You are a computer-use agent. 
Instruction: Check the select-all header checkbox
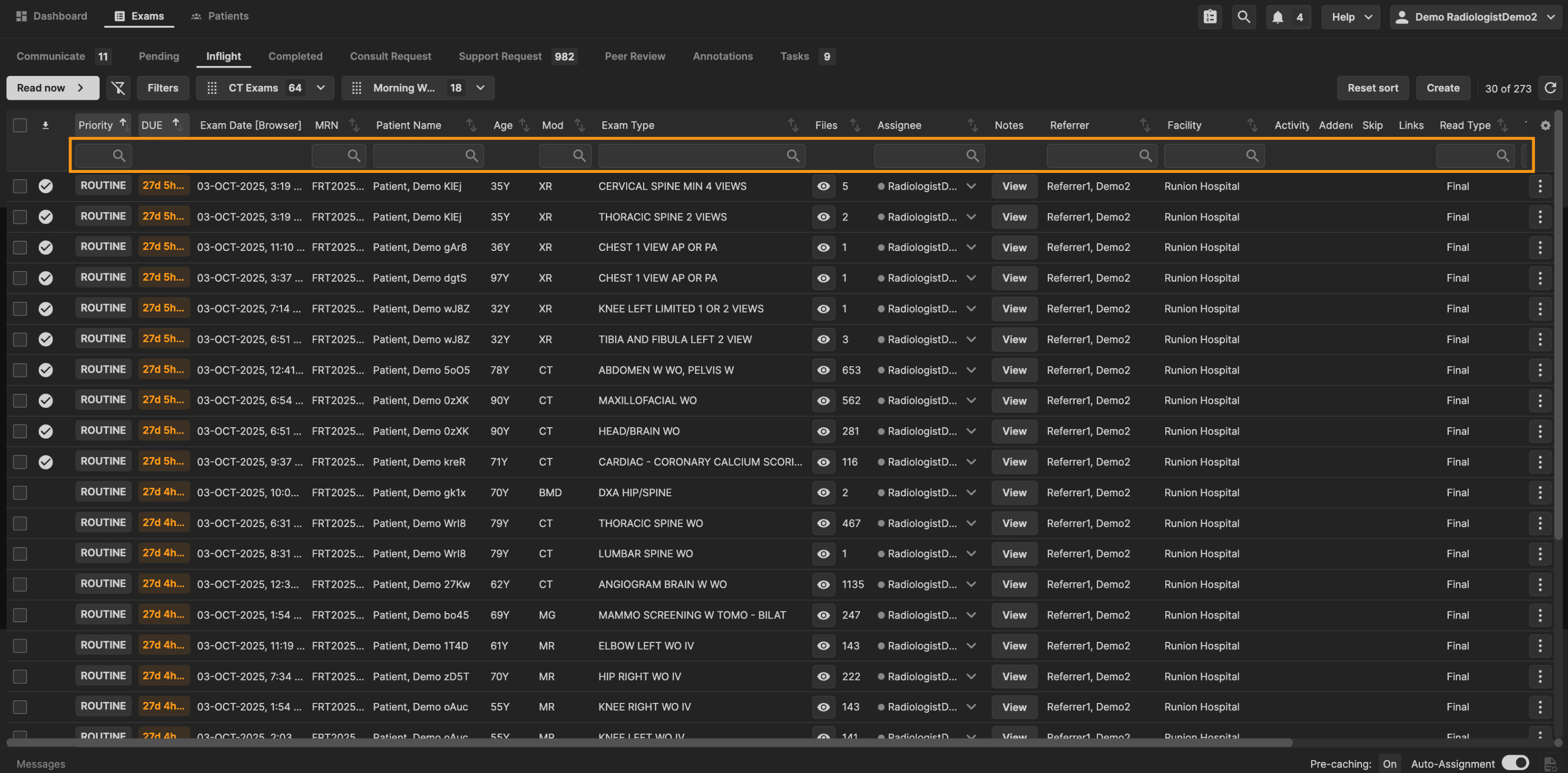point(20,125)
